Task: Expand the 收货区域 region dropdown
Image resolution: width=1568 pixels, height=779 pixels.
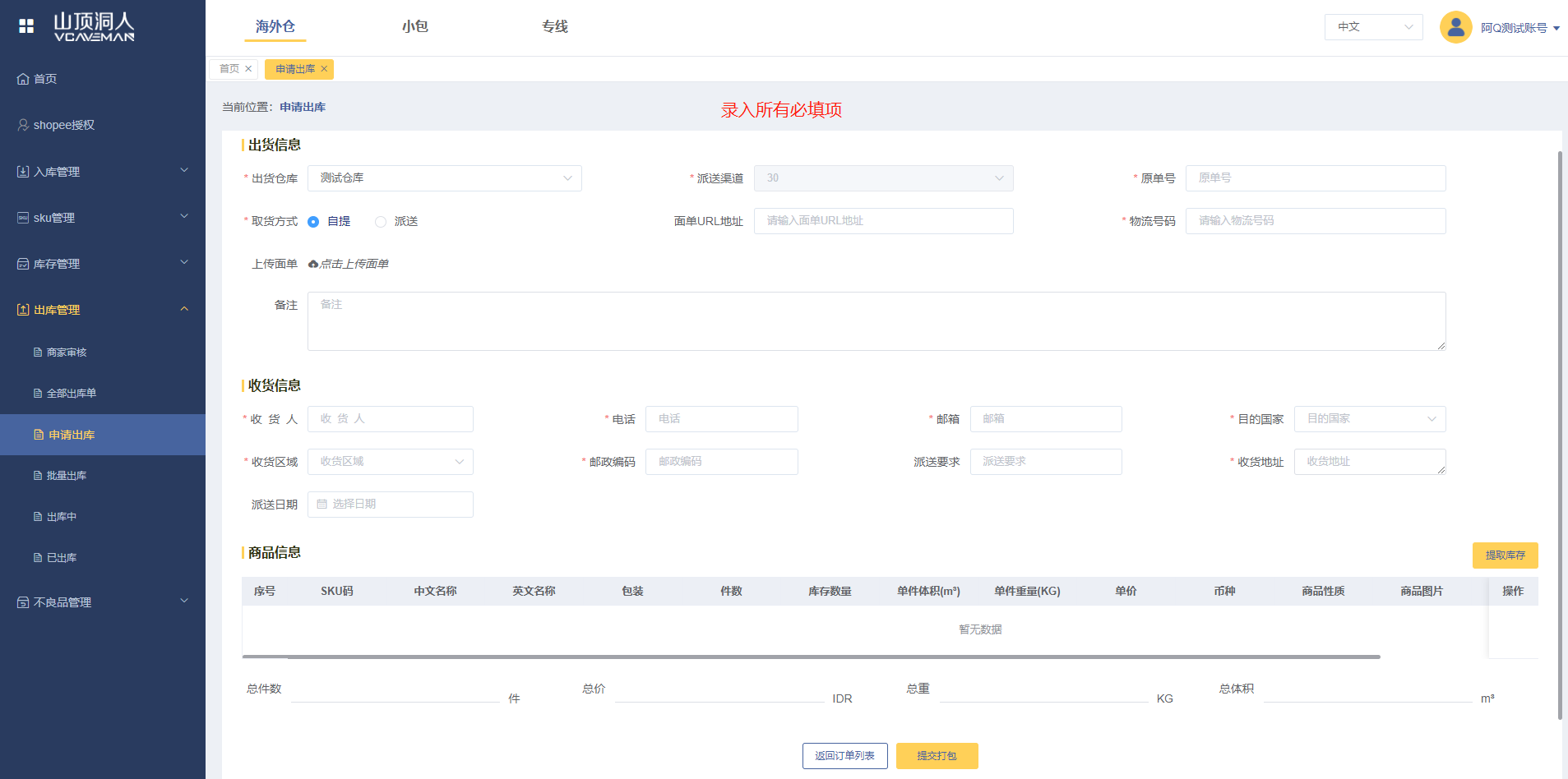Action: click(390, 462)
